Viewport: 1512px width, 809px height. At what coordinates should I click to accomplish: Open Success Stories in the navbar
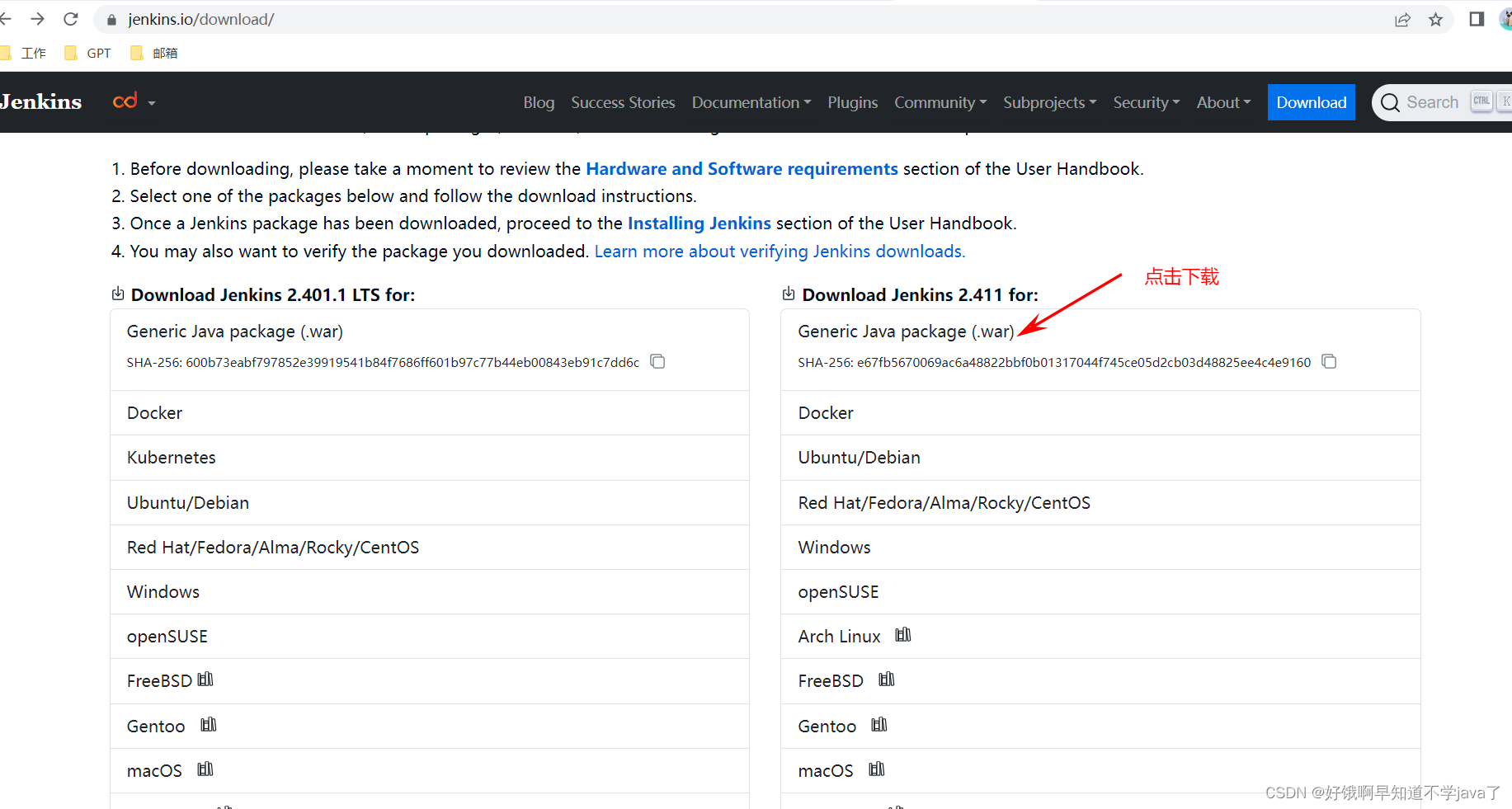(623, 102)
